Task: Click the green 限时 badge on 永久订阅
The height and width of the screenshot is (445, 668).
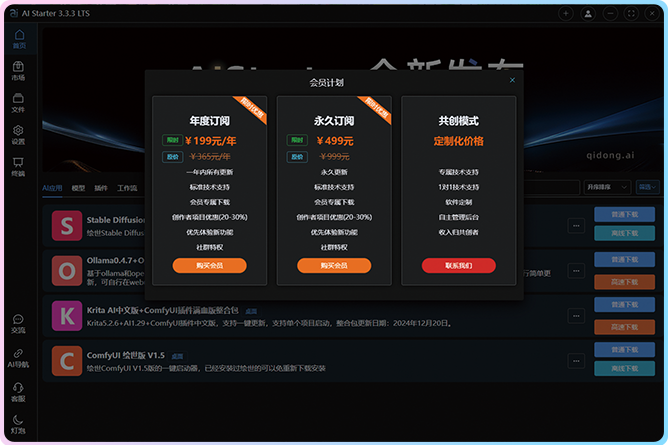Action: 297,140
